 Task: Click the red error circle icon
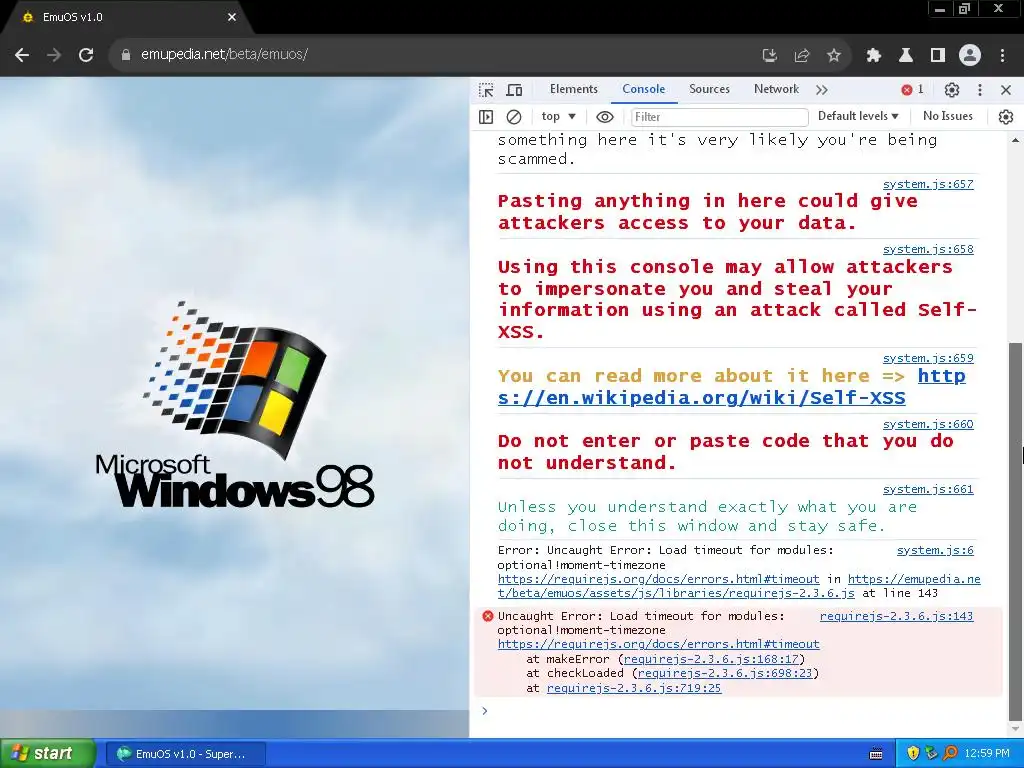488,616
